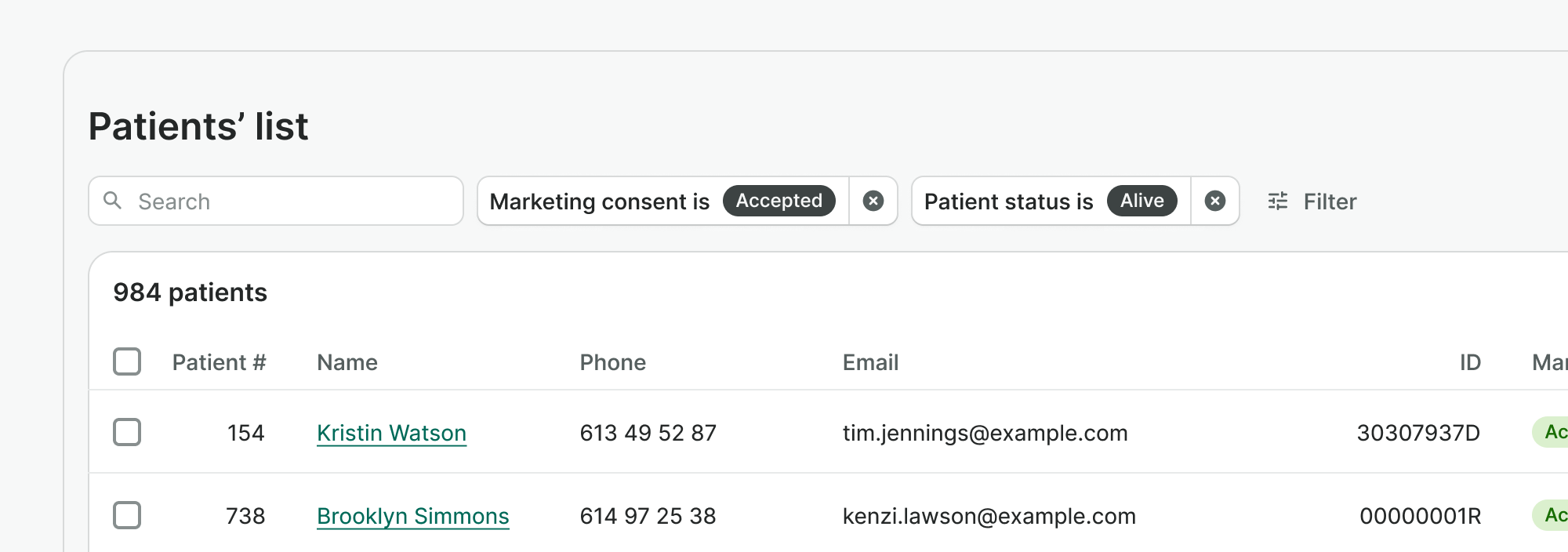Screen dimensions: 1568x552
Task: Toggle the select-all patients checkbox
Action: [x=127, y=361]
